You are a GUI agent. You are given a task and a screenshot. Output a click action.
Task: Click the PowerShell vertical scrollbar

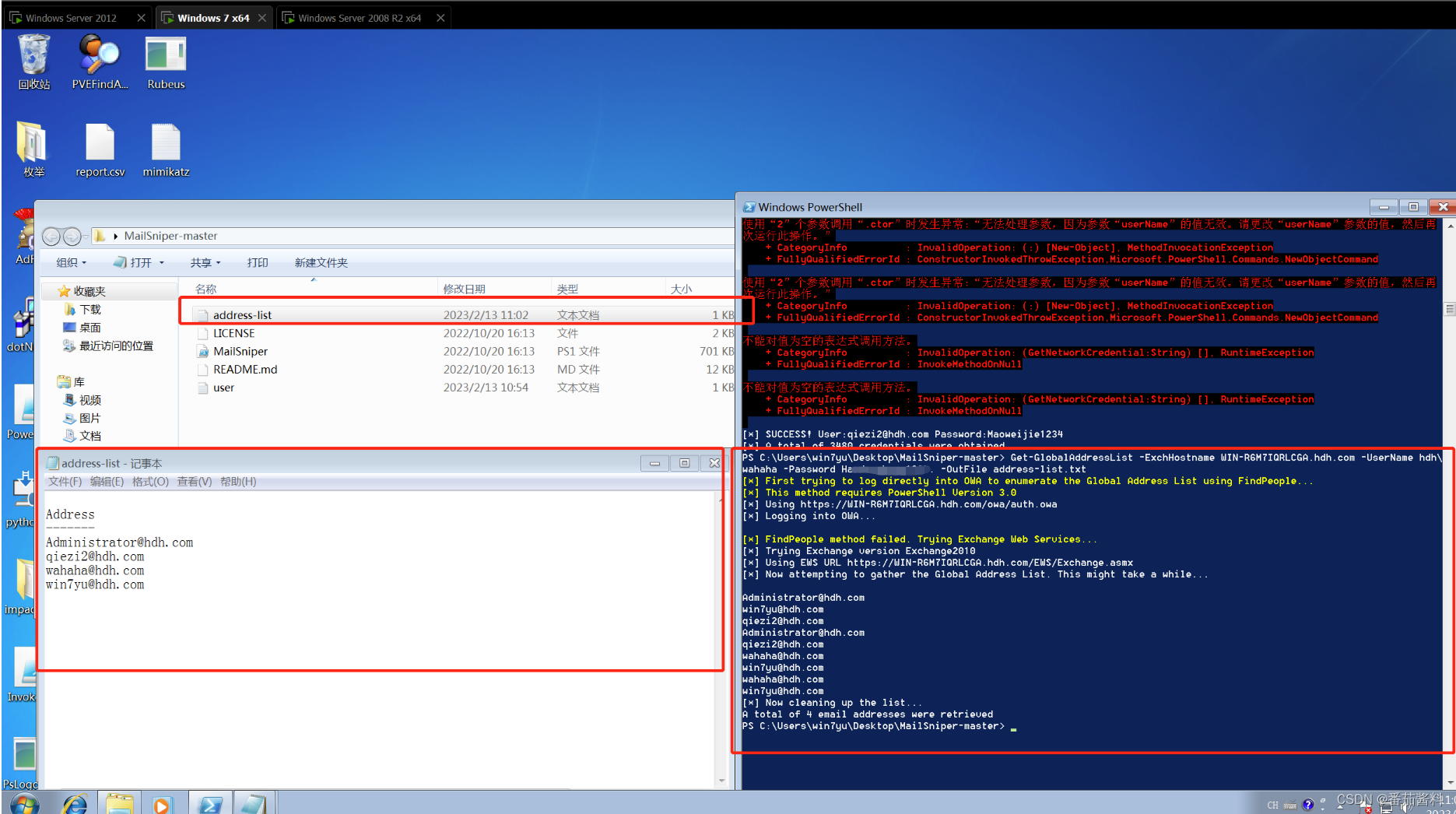pyautogui.click(x=1450, y=503)
